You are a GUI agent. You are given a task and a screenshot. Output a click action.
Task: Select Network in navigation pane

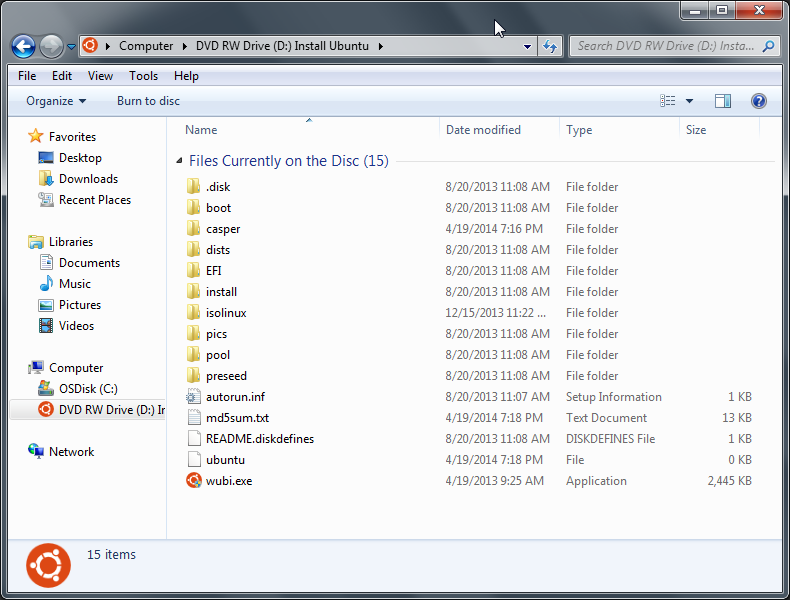click(x=71, y=452)
